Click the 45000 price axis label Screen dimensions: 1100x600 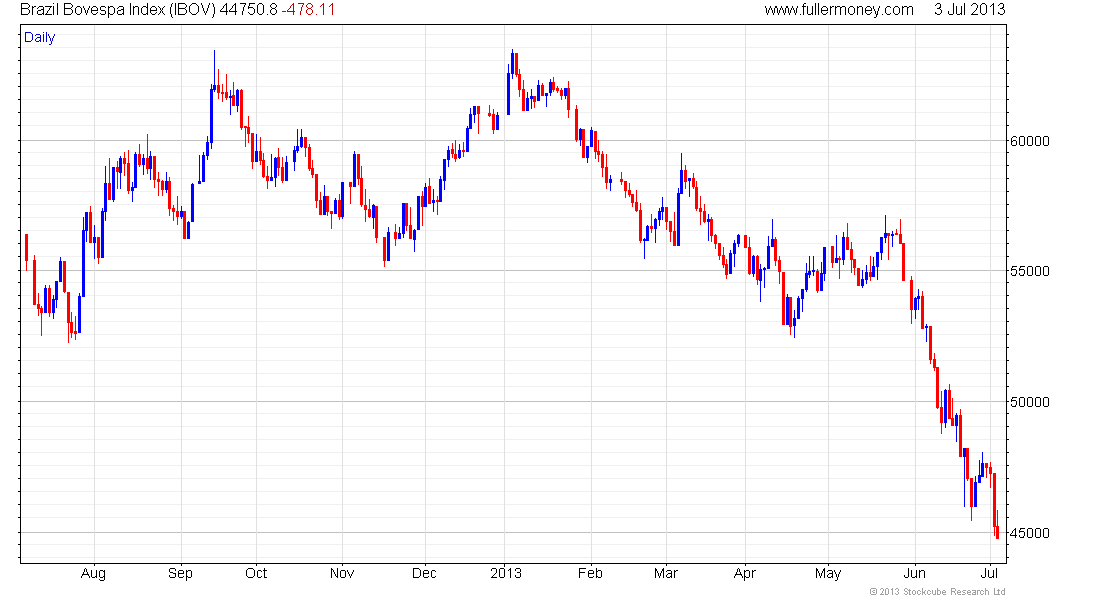[x=1030, y=533]
